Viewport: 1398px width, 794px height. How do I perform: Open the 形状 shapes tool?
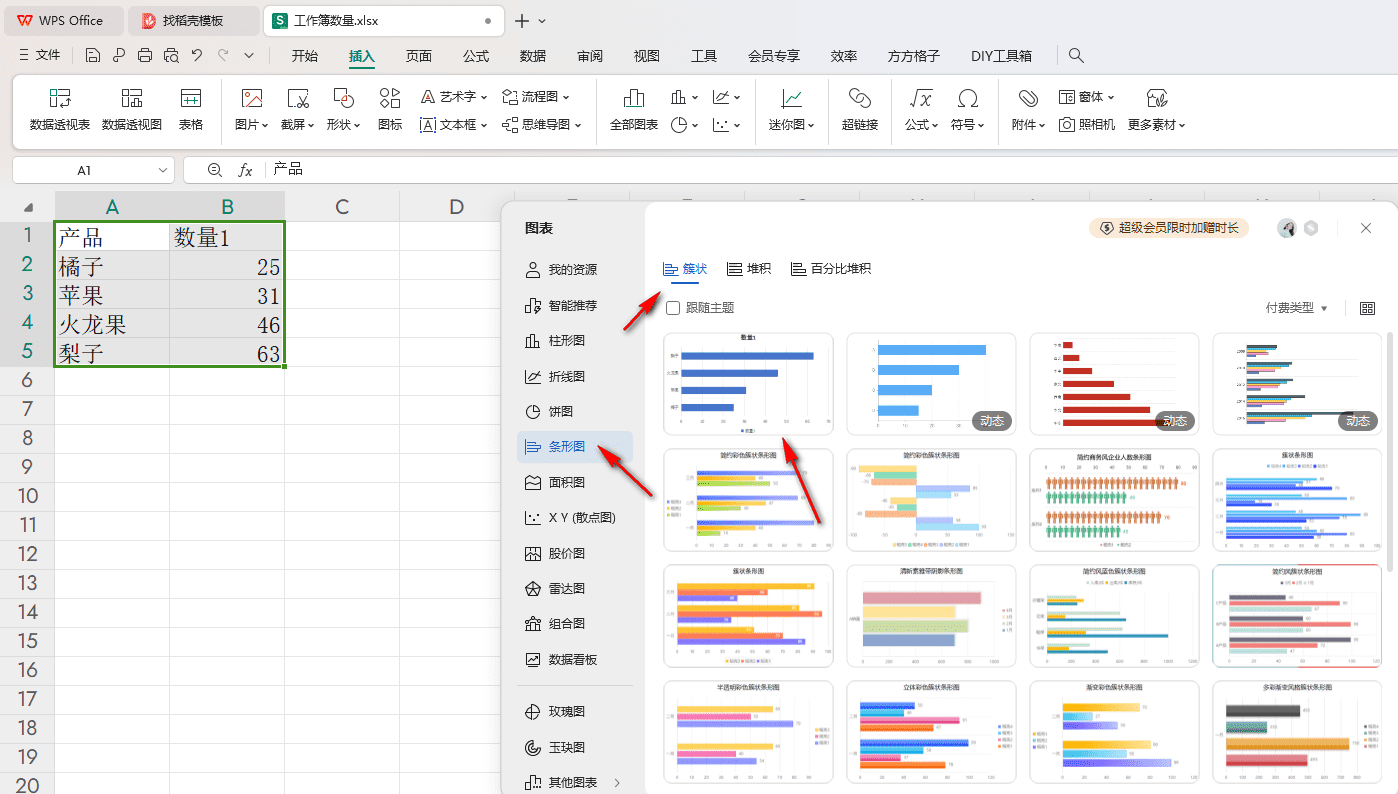[343, 110]
